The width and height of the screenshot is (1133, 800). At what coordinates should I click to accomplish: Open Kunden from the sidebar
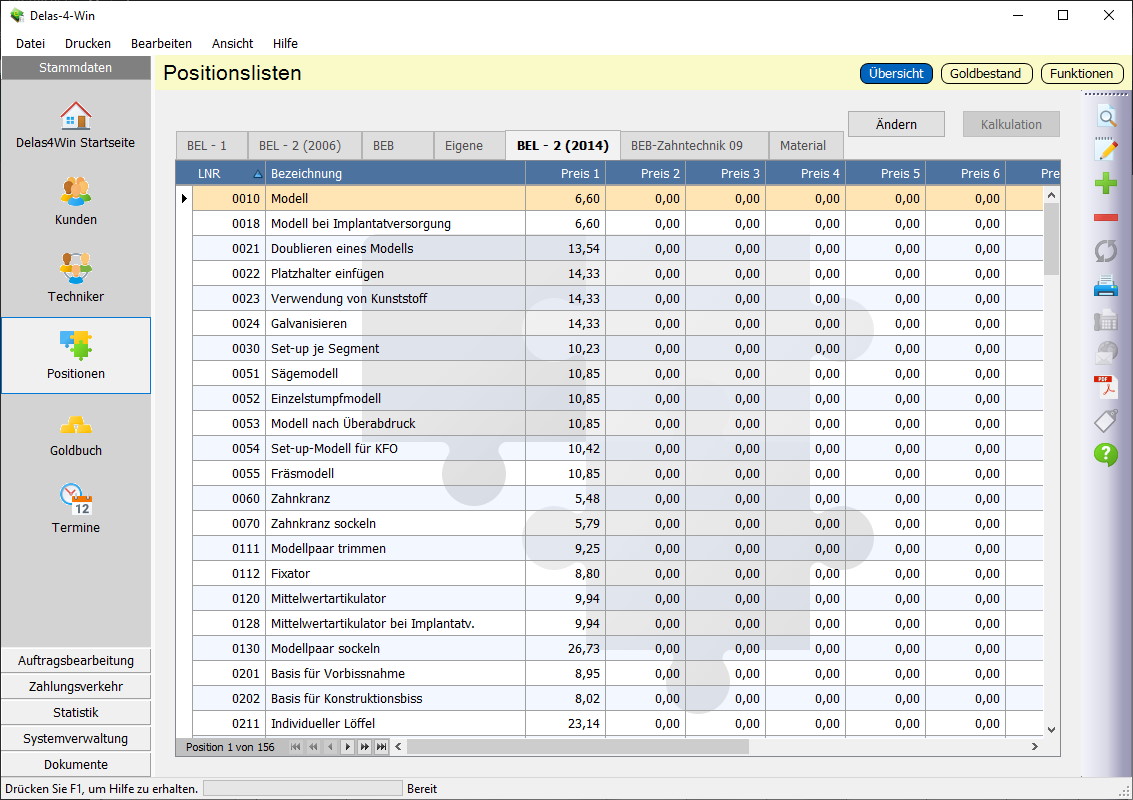coord(76,201)
